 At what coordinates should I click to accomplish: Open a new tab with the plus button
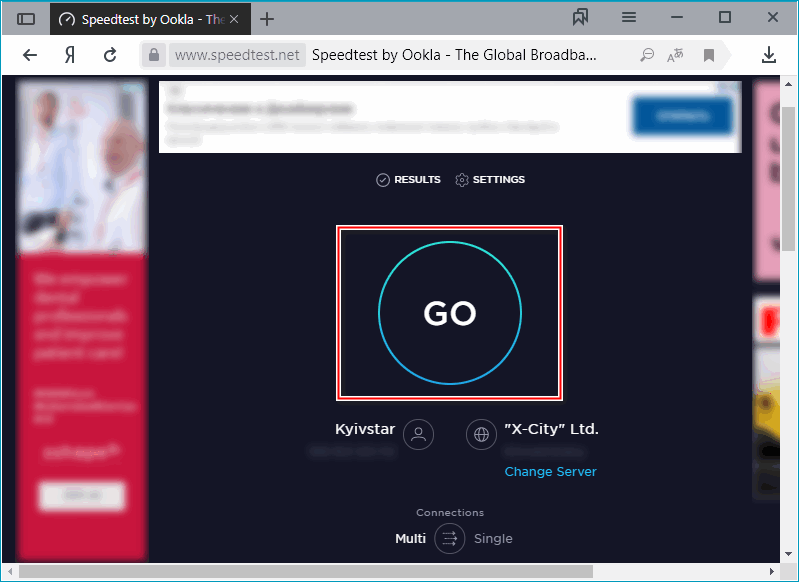point(267,19)
